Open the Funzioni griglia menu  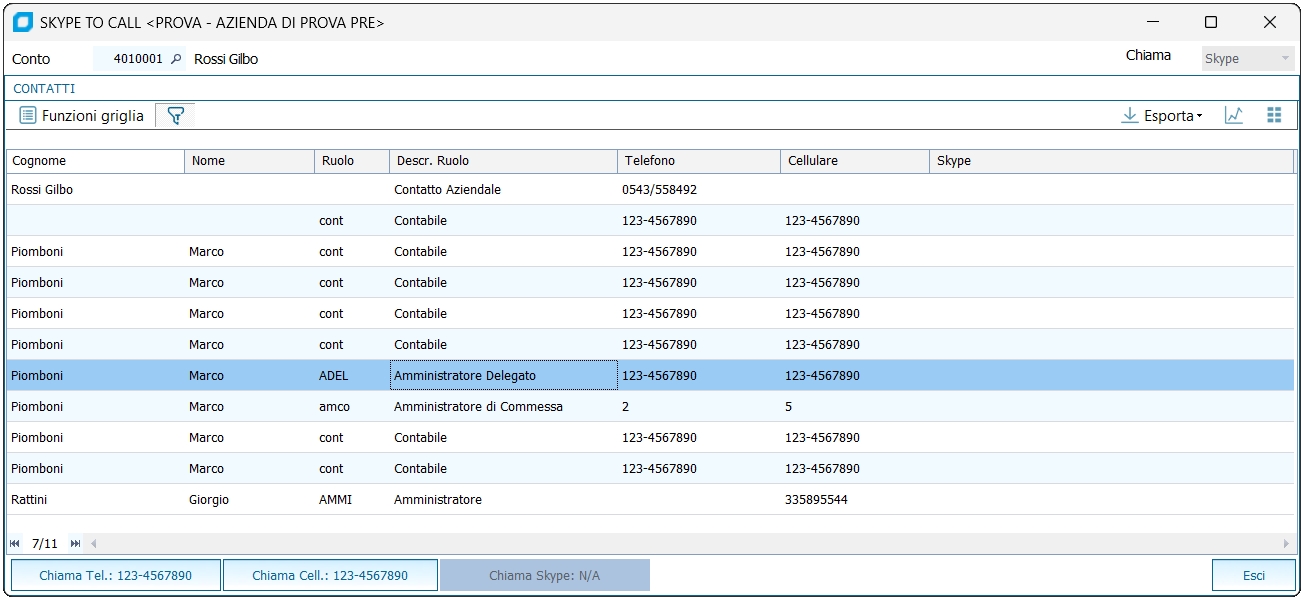click(82, 116)
